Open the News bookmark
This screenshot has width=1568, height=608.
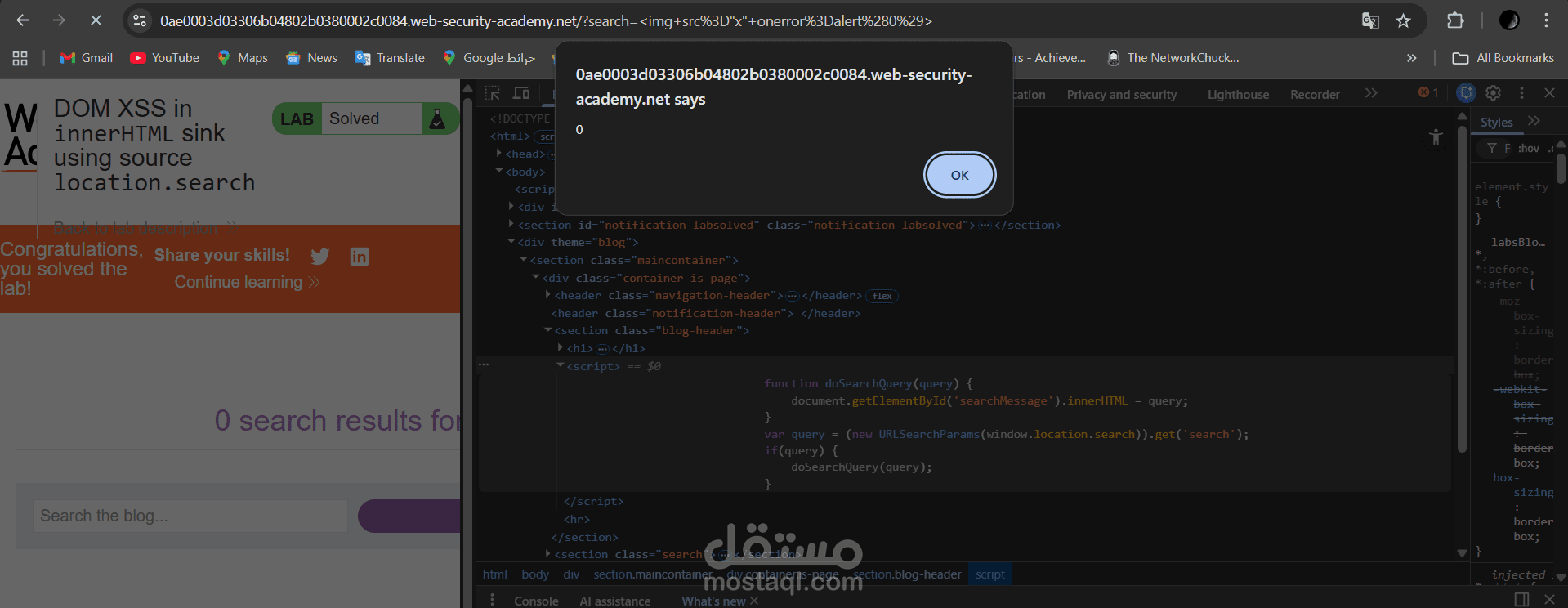pos(311,58)
